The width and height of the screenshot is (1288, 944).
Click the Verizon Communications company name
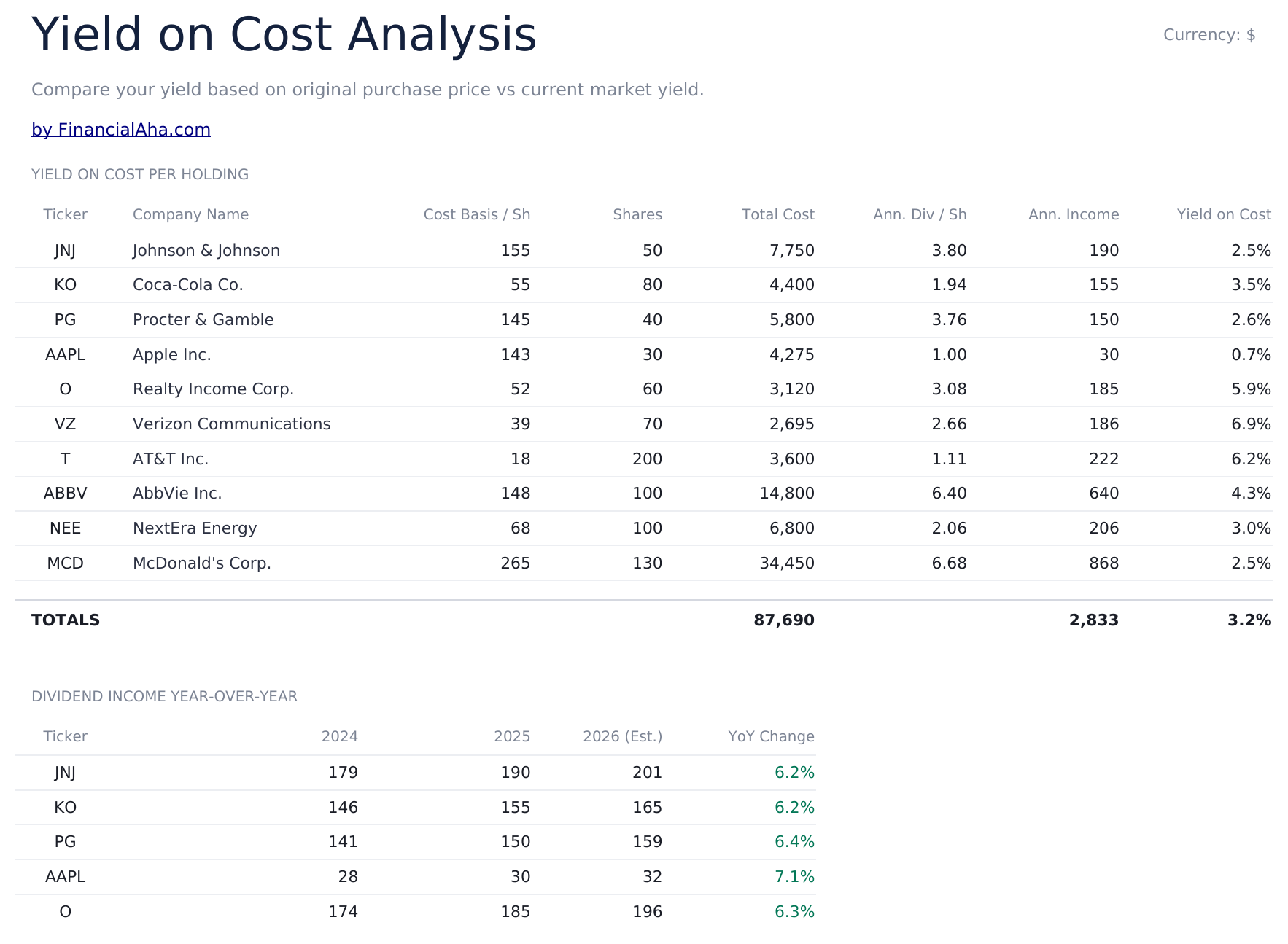click(232, 424)
